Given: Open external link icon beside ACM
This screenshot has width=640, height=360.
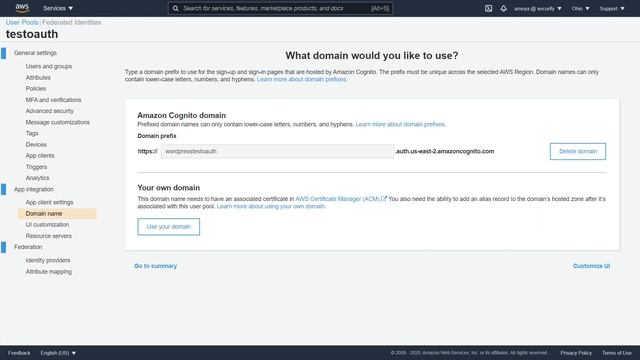Looking at the screenshot, I should point(384,199).
